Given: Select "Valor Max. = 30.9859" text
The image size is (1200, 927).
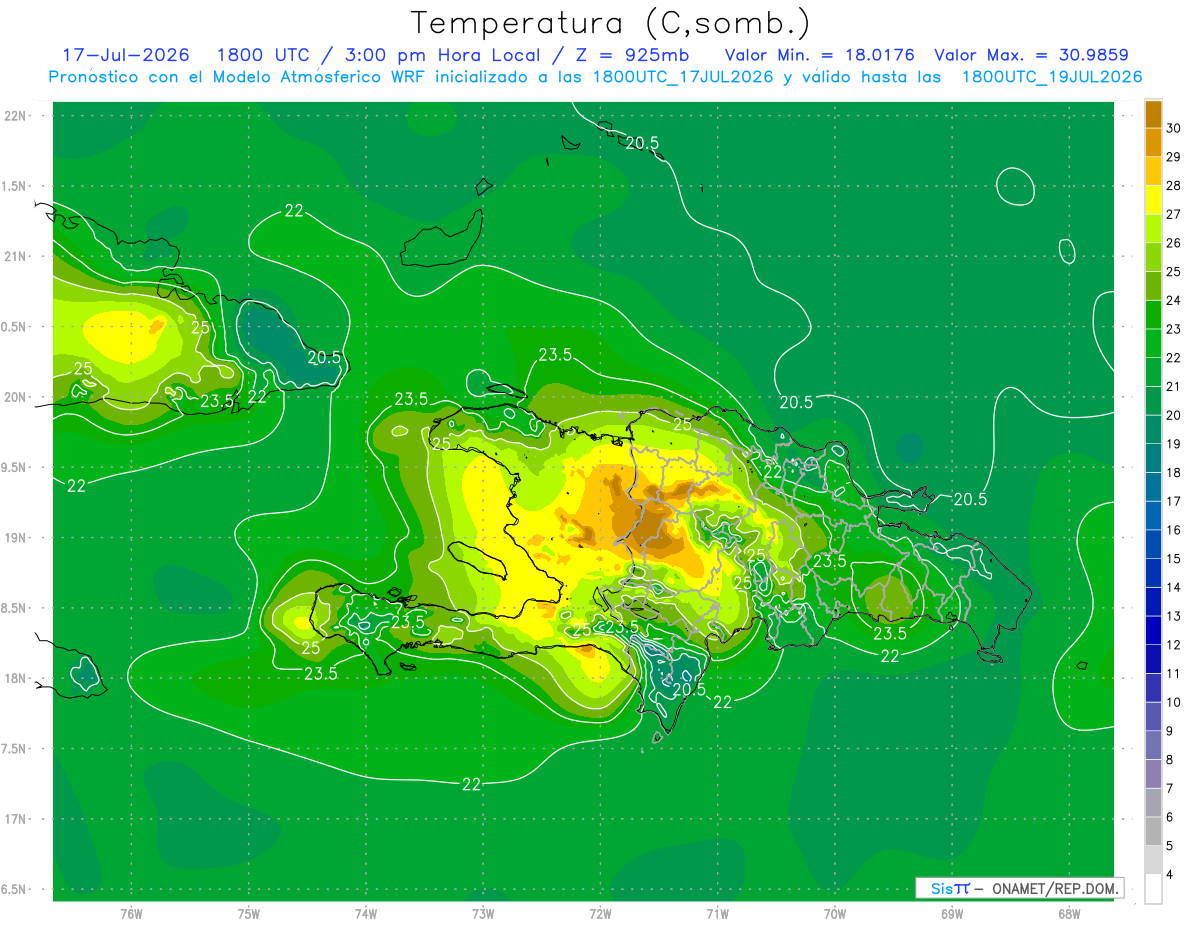Looking at the screenshot, I should coord(1032,55).
